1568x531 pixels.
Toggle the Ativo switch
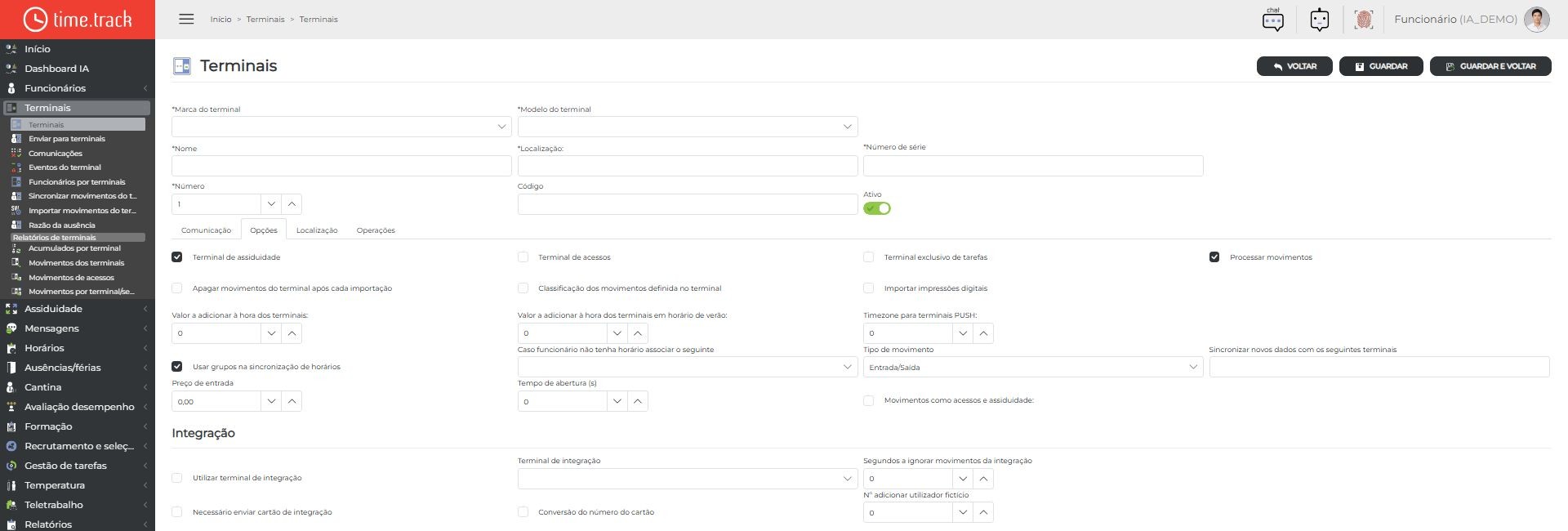pyautogui.click(x=877, y=208)
